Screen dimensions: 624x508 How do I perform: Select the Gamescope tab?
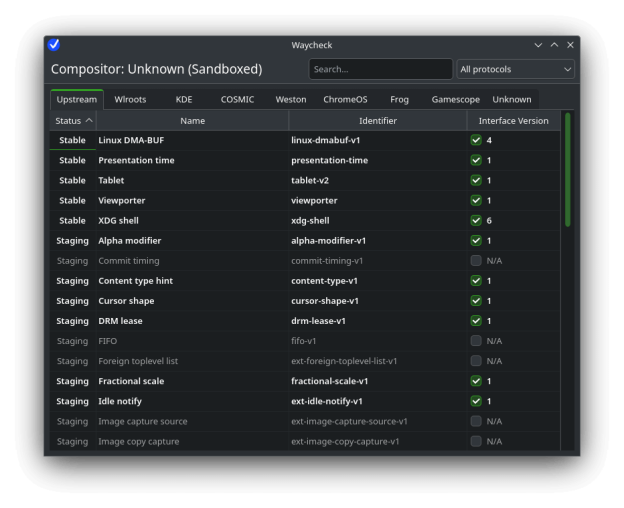tap(455, 100)
